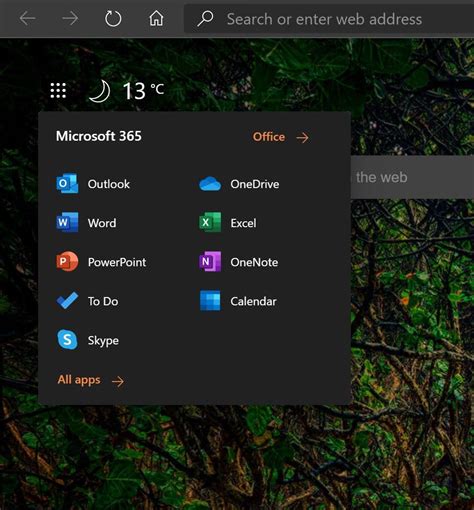Image resolution: width=474 pixels, height=510 pixels.
Task: Open the OneDrive label
Action: pos(255,184)
